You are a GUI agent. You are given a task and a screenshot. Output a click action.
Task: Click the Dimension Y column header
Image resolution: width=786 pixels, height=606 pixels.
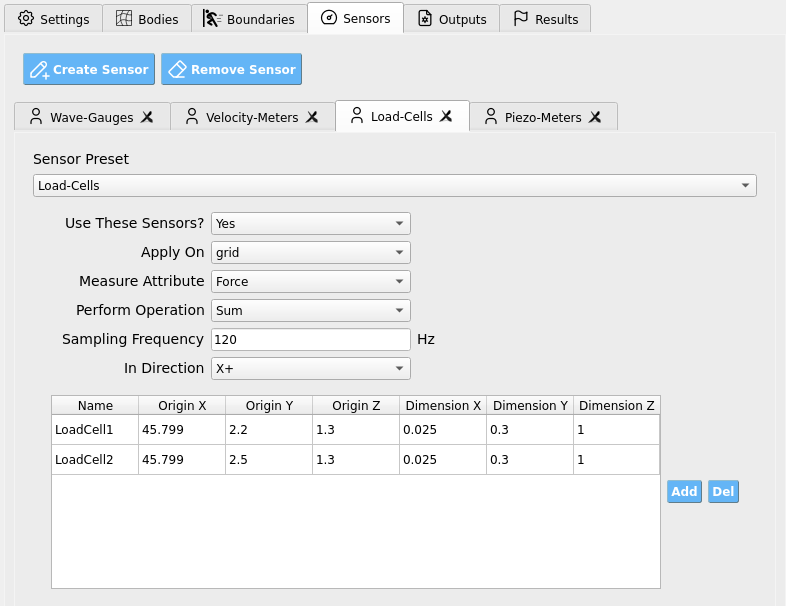click(x=530, y=406)
